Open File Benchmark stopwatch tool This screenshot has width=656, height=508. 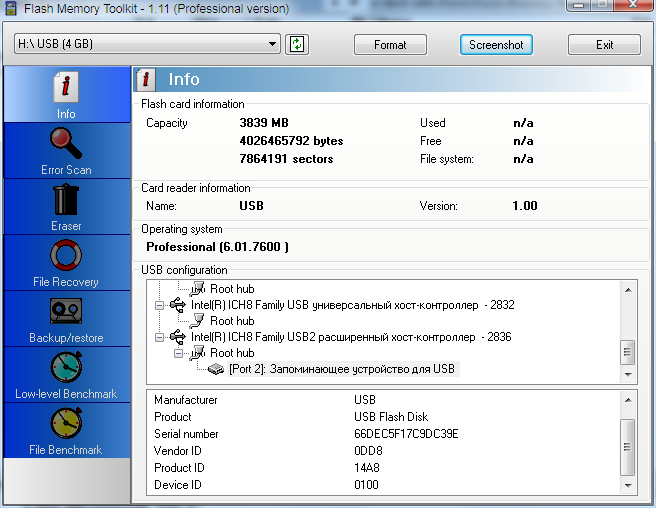coord(67,431)
